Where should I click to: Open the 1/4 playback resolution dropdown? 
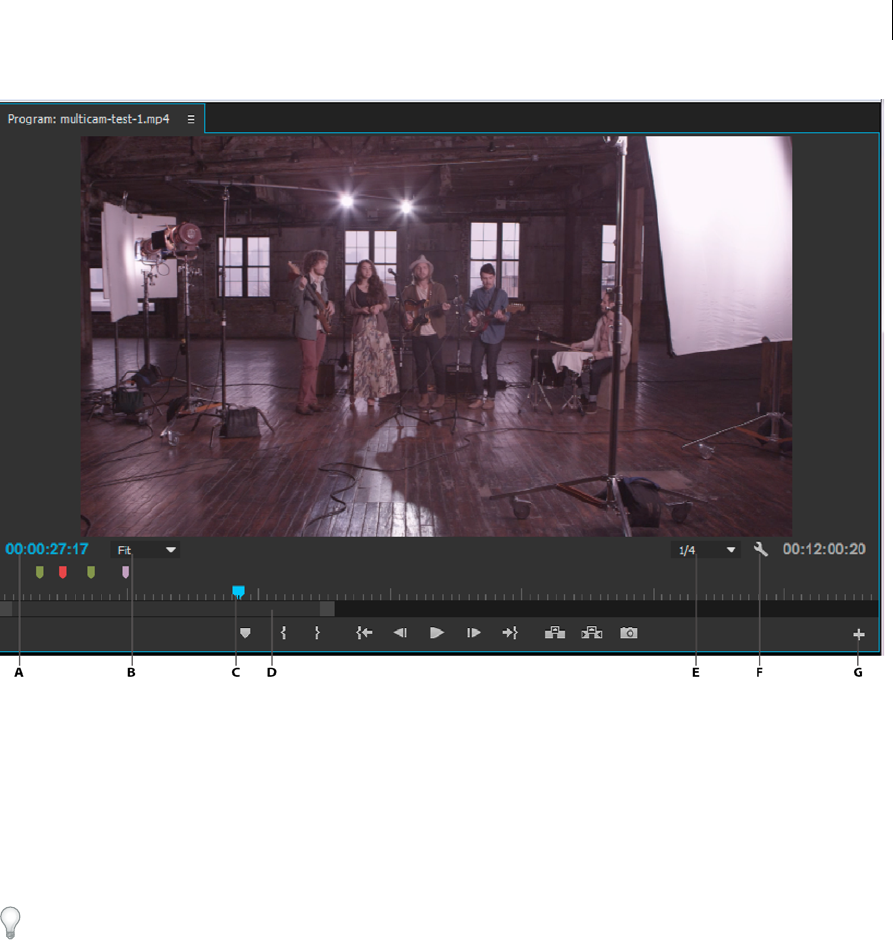pyautogui.click(x=705, y=550)
